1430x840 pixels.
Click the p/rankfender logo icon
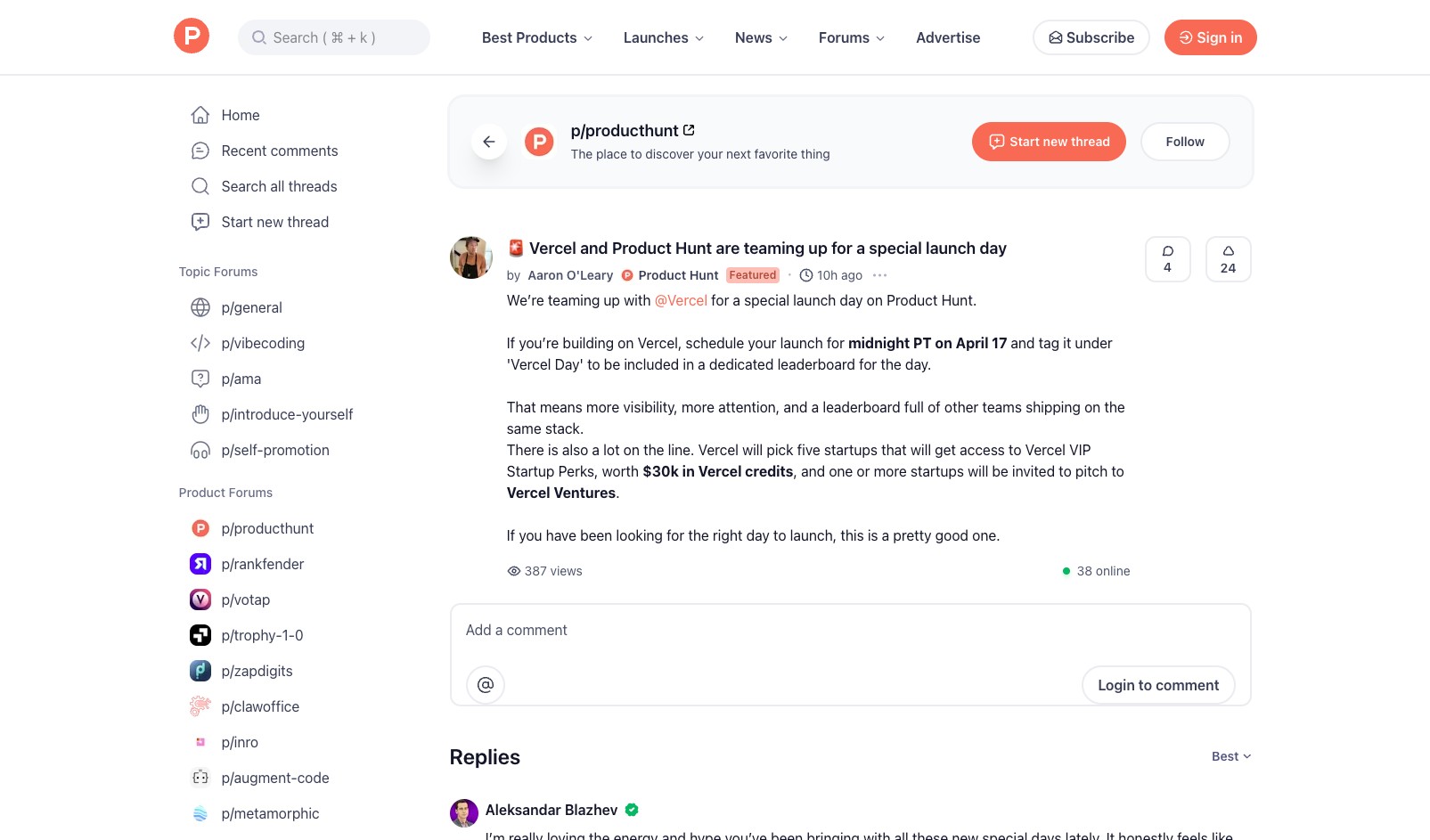(200, 564)
